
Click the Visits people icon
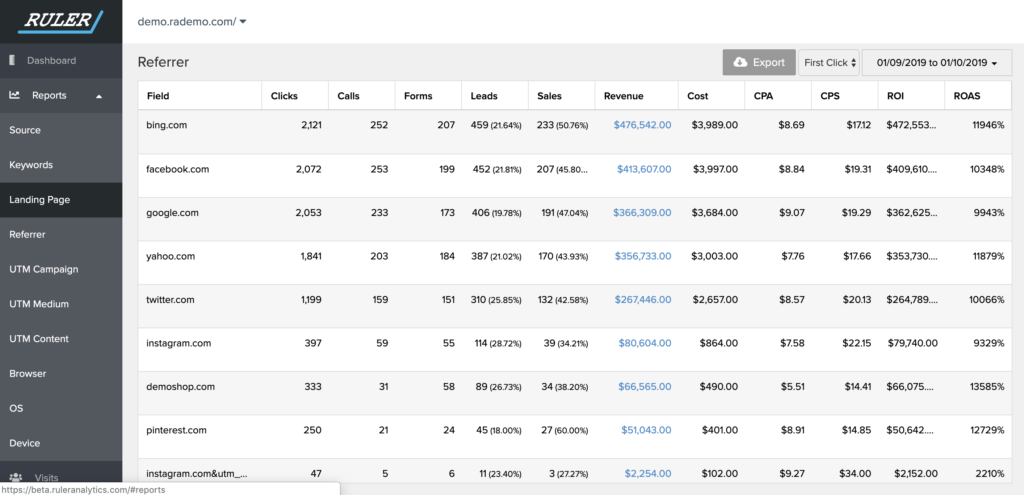coord(16,477)
